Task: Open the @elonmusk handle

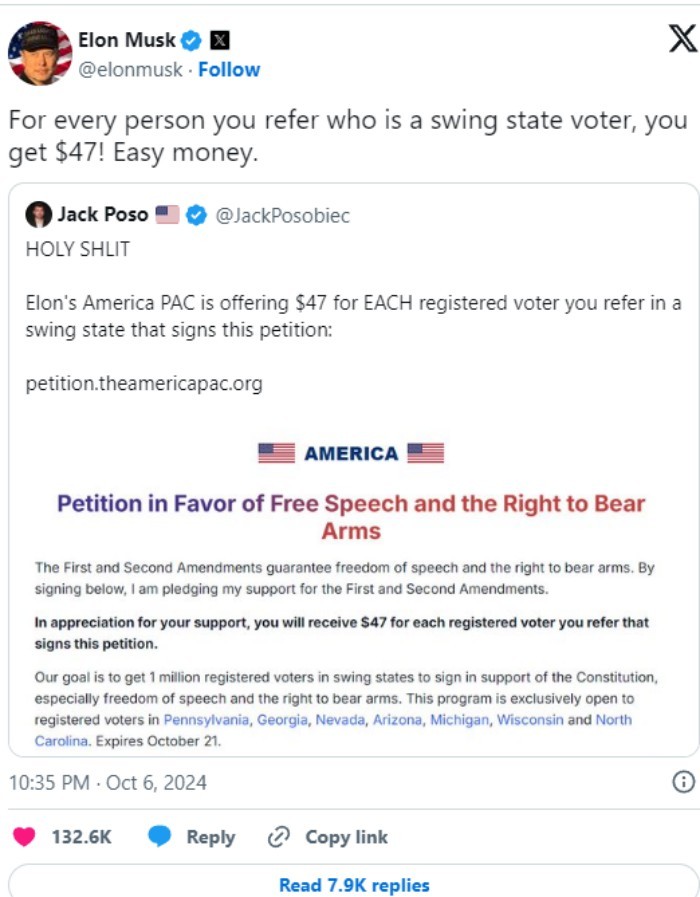Action: coord(131,70)
